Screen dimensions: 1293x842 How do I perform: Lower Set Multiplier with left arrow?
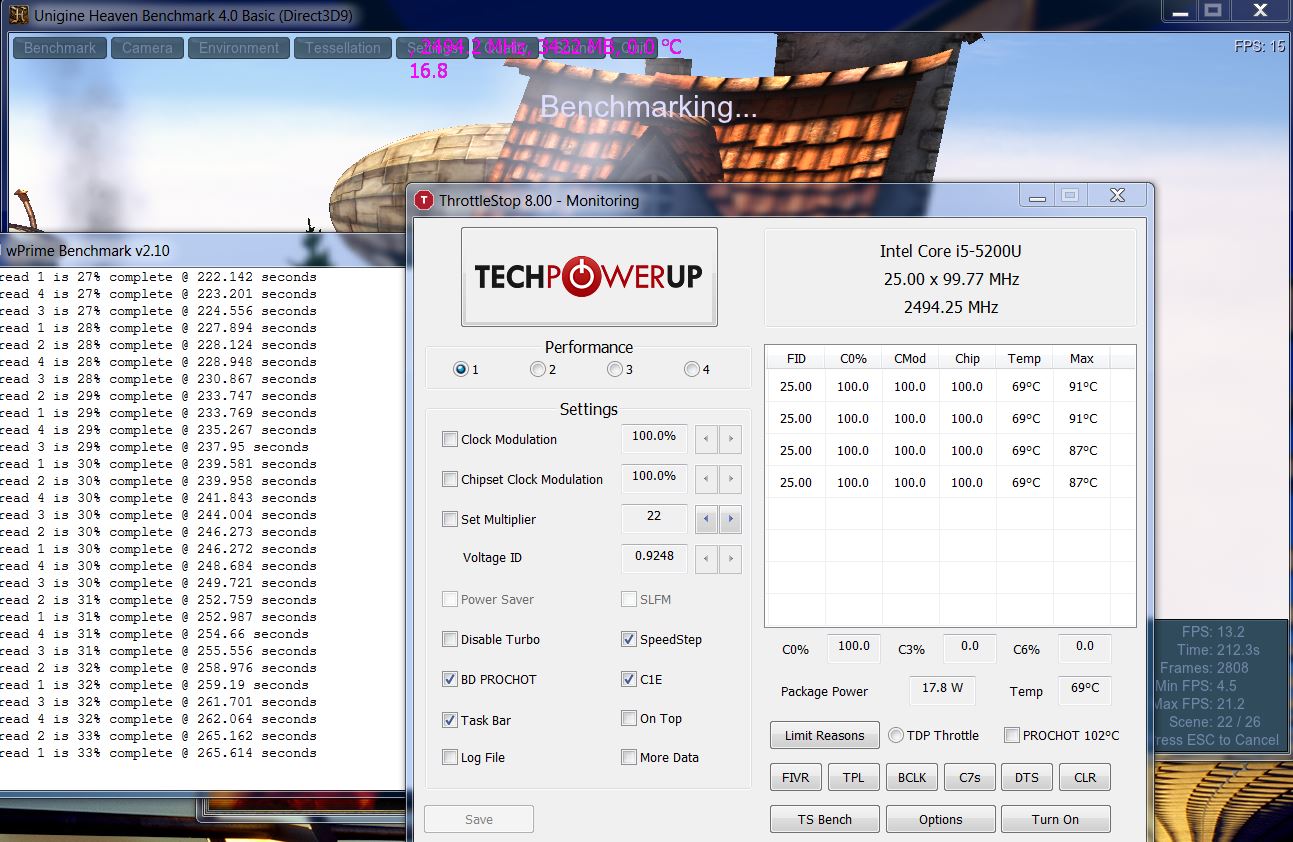(707, 519)
